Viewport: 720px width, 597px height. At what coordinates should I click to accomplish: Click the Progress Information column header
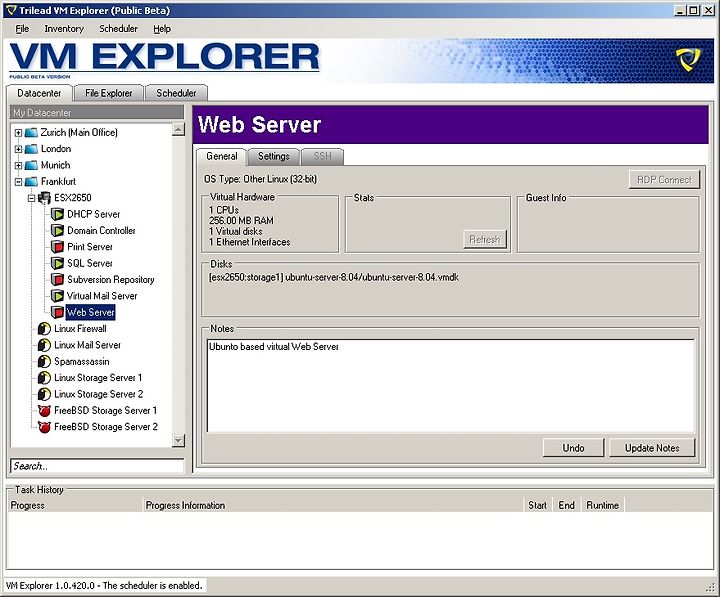pos(333,505)
